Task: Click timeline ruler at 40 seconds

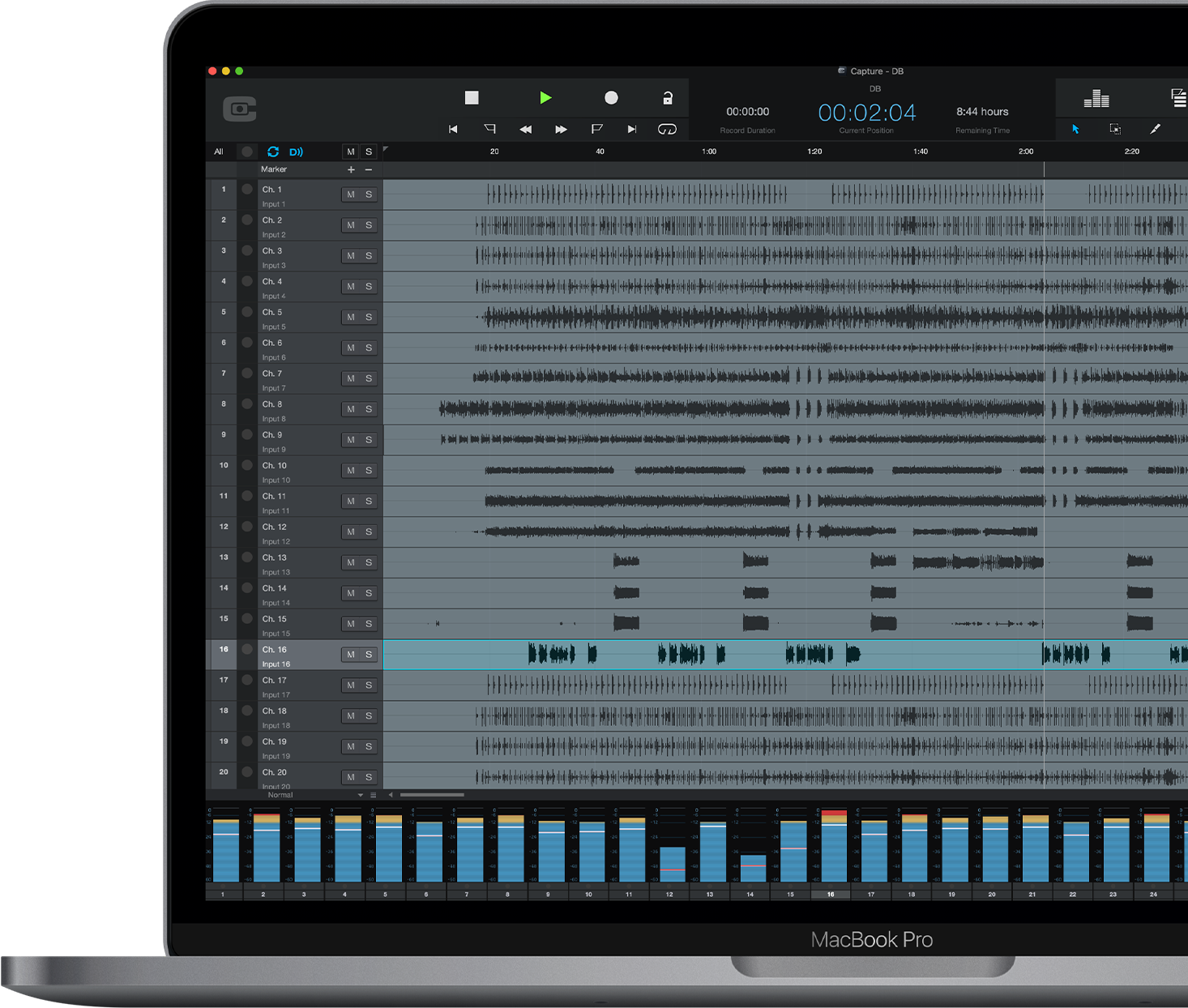Action: coord(600,152)
